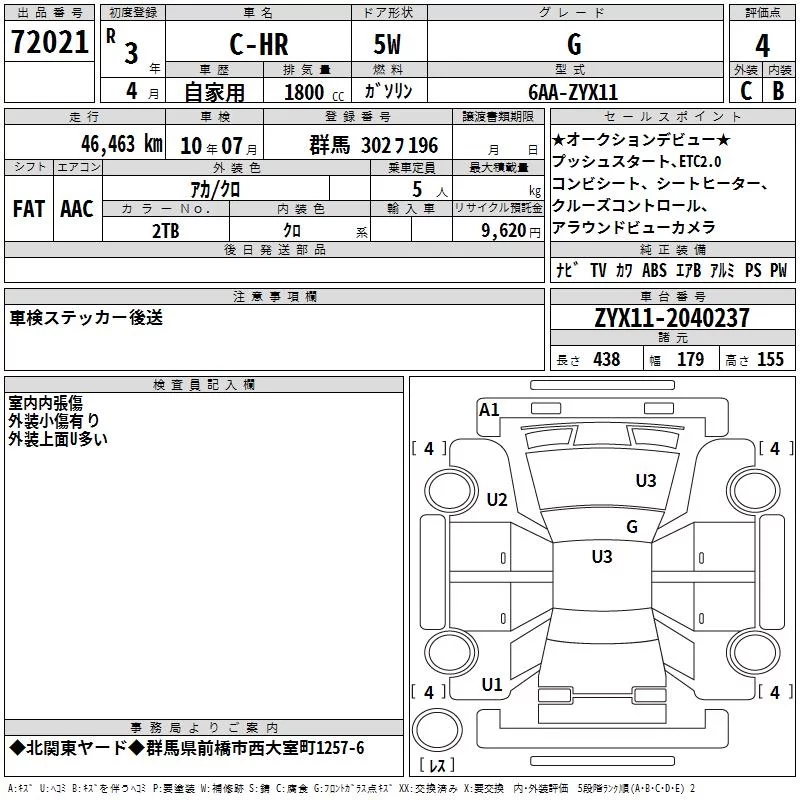Viewport: 800px width, 800px height.
Task: Click the chassis number ZYX11-2040237
Action: pos(672,318)
